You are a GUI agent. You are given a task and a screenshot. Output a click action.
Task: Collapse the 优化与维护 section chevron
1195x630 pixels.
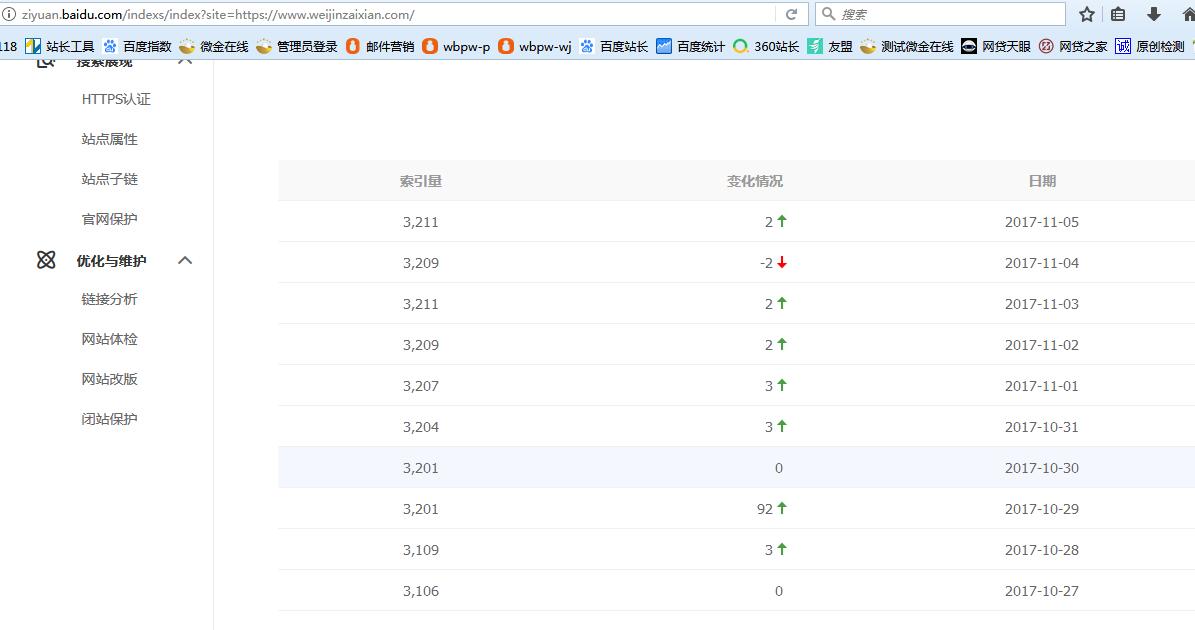coord(185,260)
